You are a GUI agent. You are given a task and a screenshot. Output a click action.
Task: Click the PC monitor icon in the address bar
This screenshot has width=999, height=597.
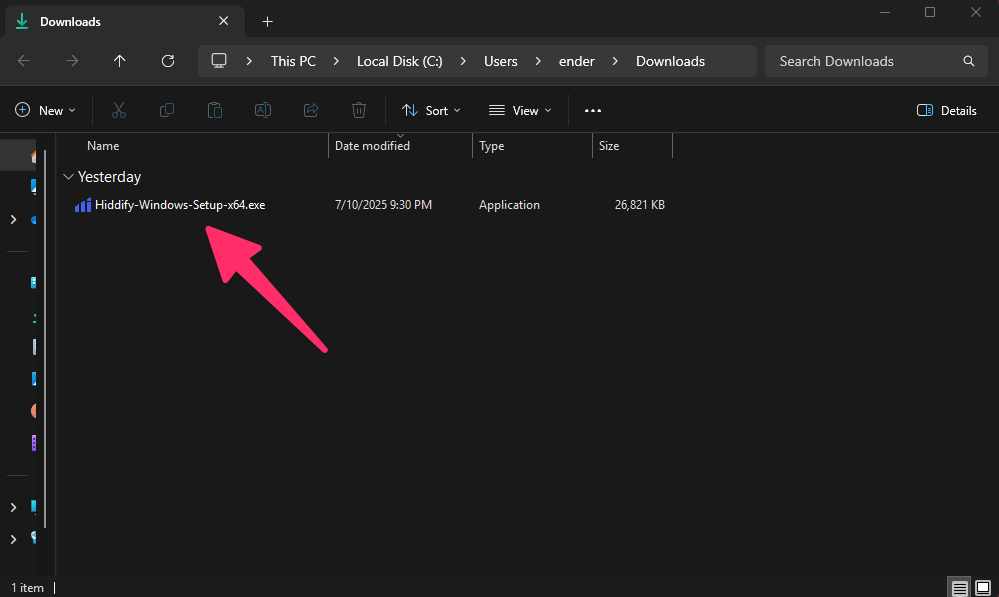pyautogui.click(x=219, y=61)
